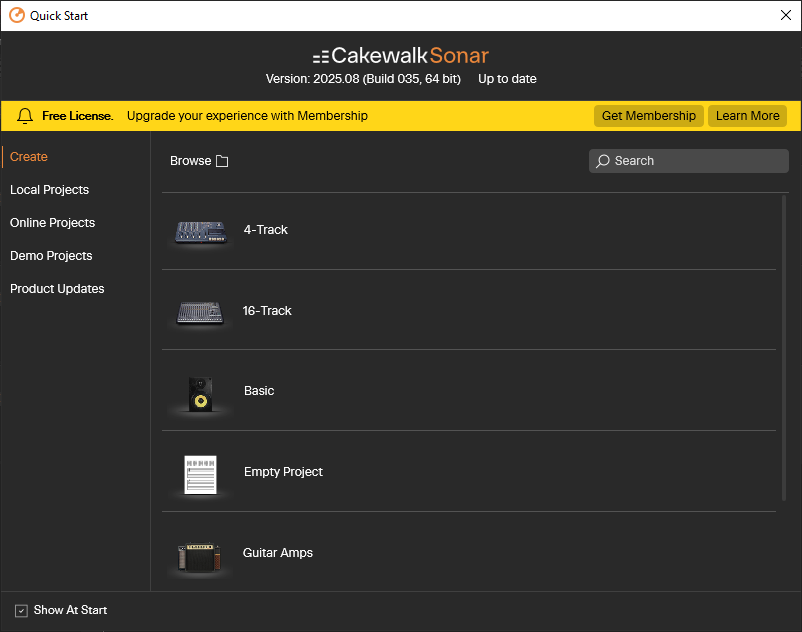Choose the 16-Track template name
The image size is (802, 632).
[267, 310]
